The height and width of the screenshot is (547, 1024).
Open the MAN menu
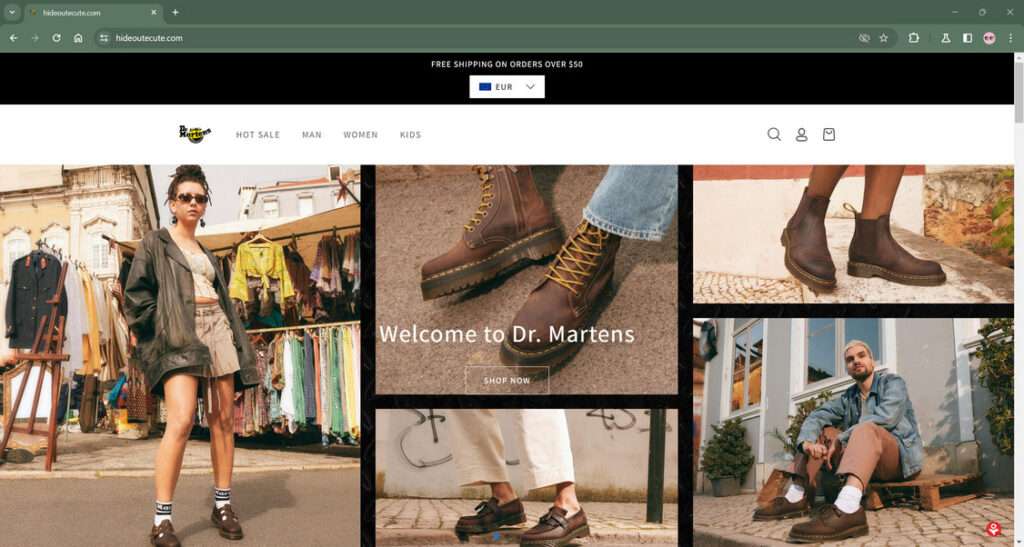312,134
